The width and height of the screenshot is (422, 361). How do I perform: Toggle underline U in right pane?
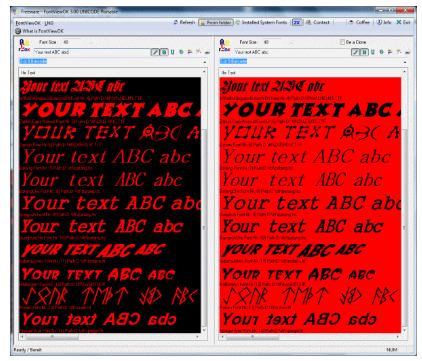373,52
